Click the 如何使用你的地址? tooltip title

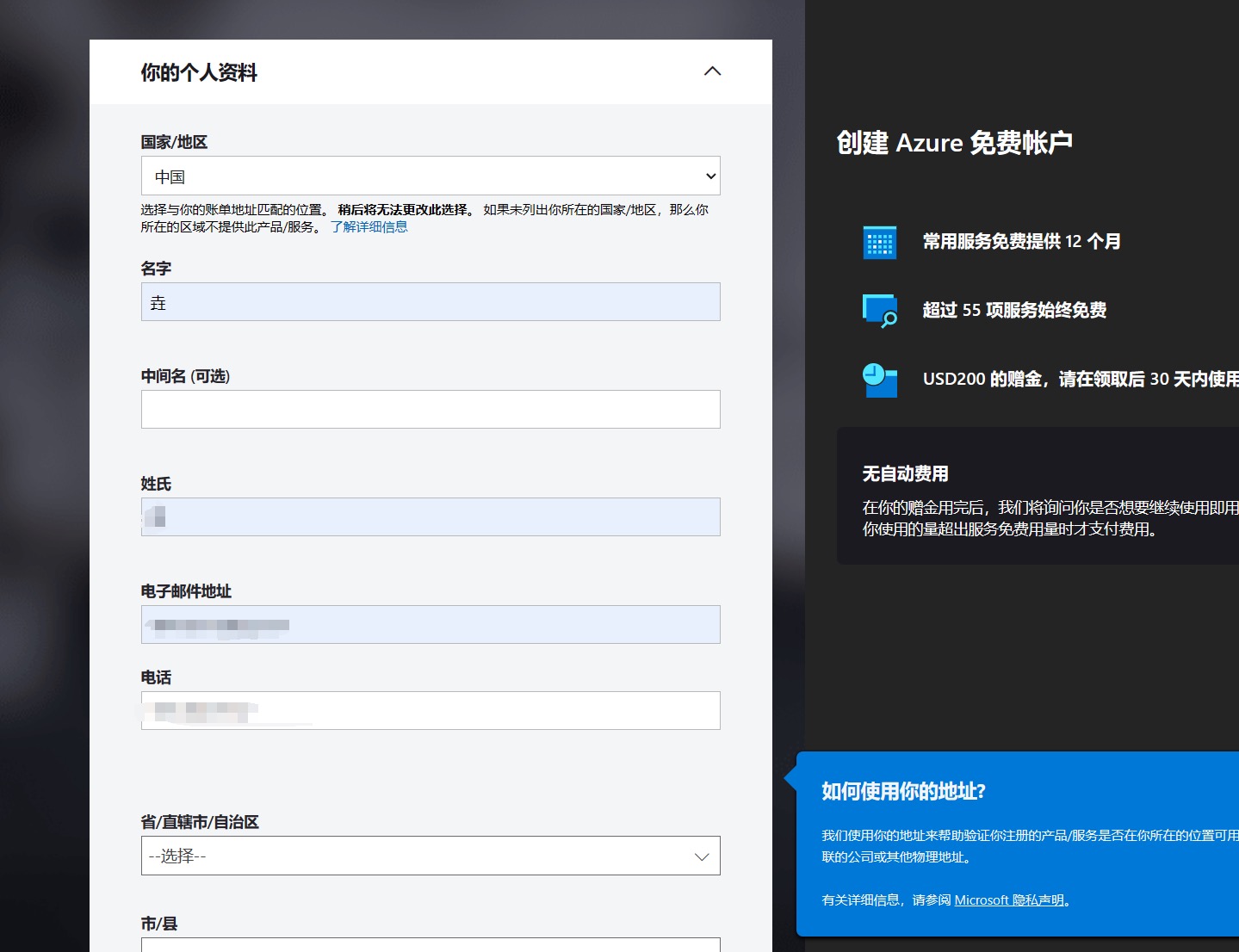tap(903, 792)
